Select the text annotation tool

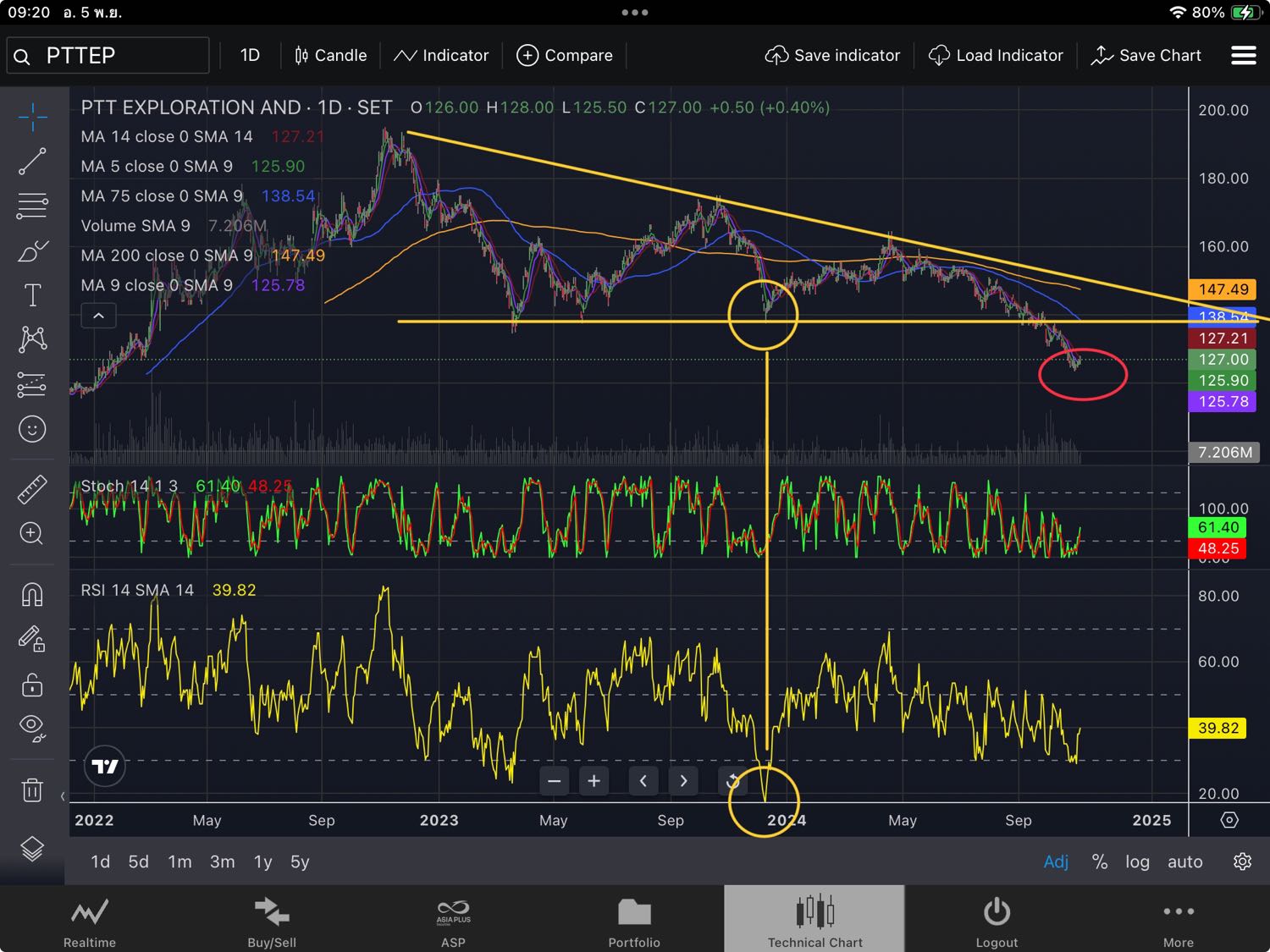[x=32, y=295]
